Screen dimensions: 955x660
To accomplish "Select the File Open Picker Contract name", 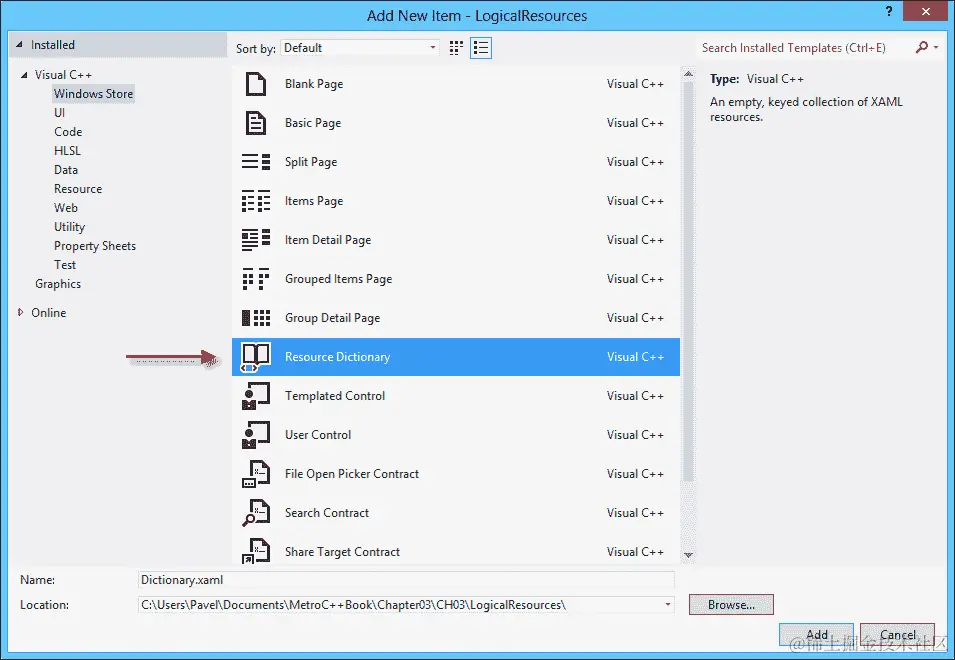I will [x=352, y=474].
